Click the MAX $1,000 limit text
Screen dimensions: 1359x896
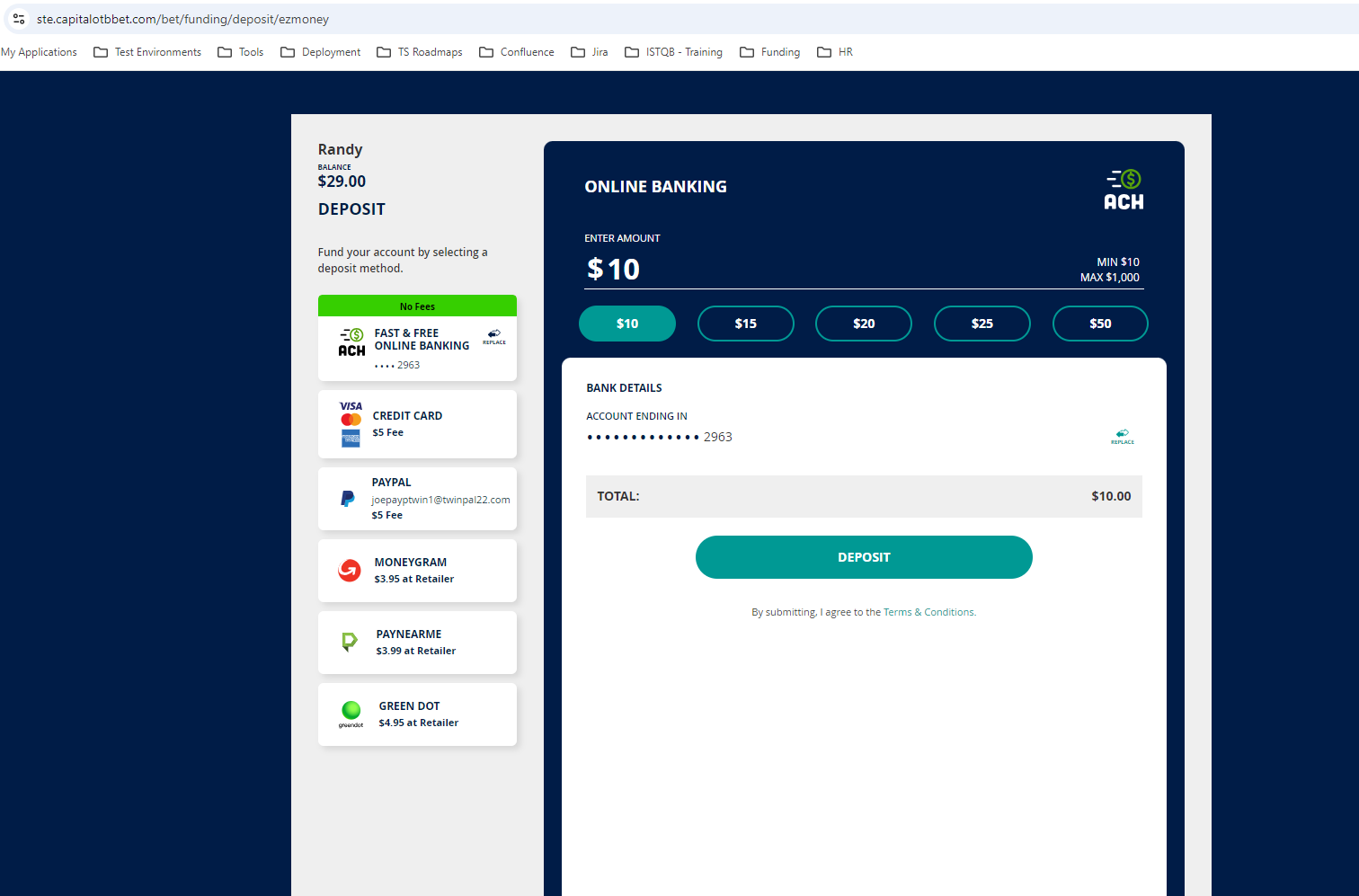pos(1110,278)
